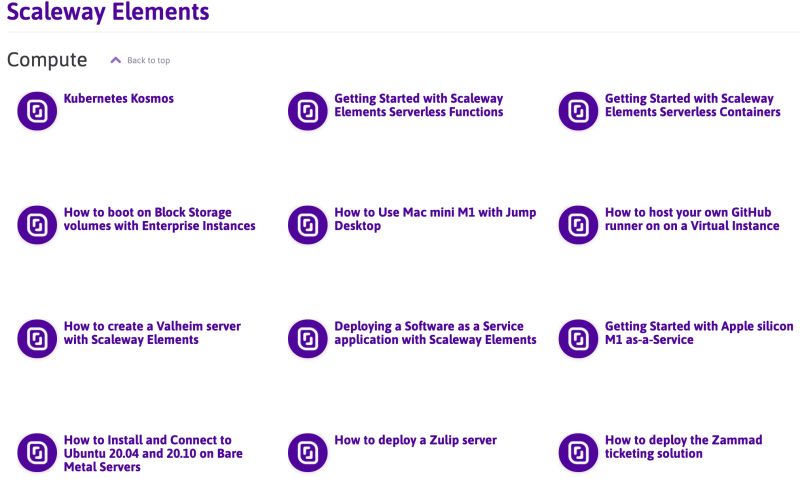
Task: Open Getting Started with Serverless Containers
Action: pos(693,105)
